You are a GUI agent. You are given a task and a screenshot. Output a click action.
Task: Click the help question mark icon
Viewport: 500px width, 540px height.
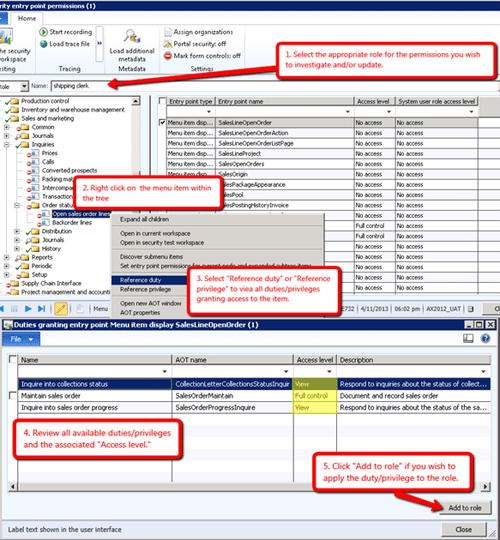coord(485,339)
